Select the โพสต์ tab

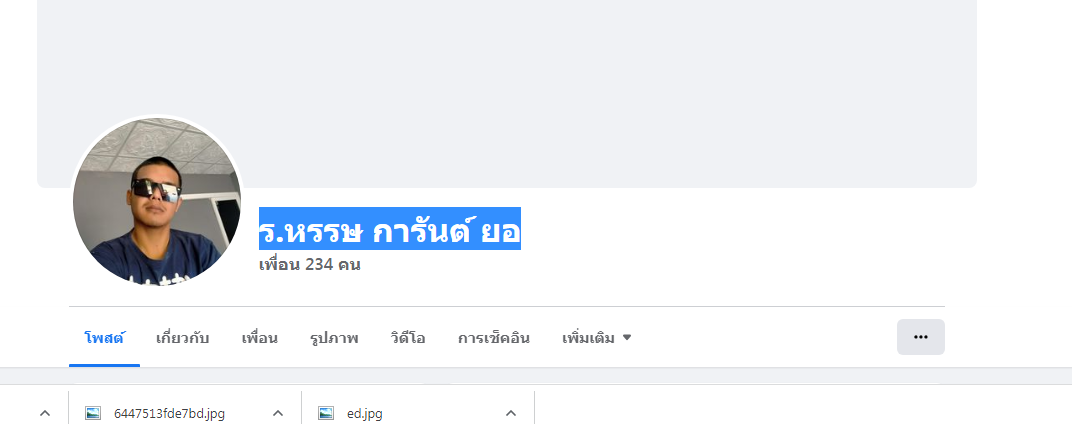[104, 337]
